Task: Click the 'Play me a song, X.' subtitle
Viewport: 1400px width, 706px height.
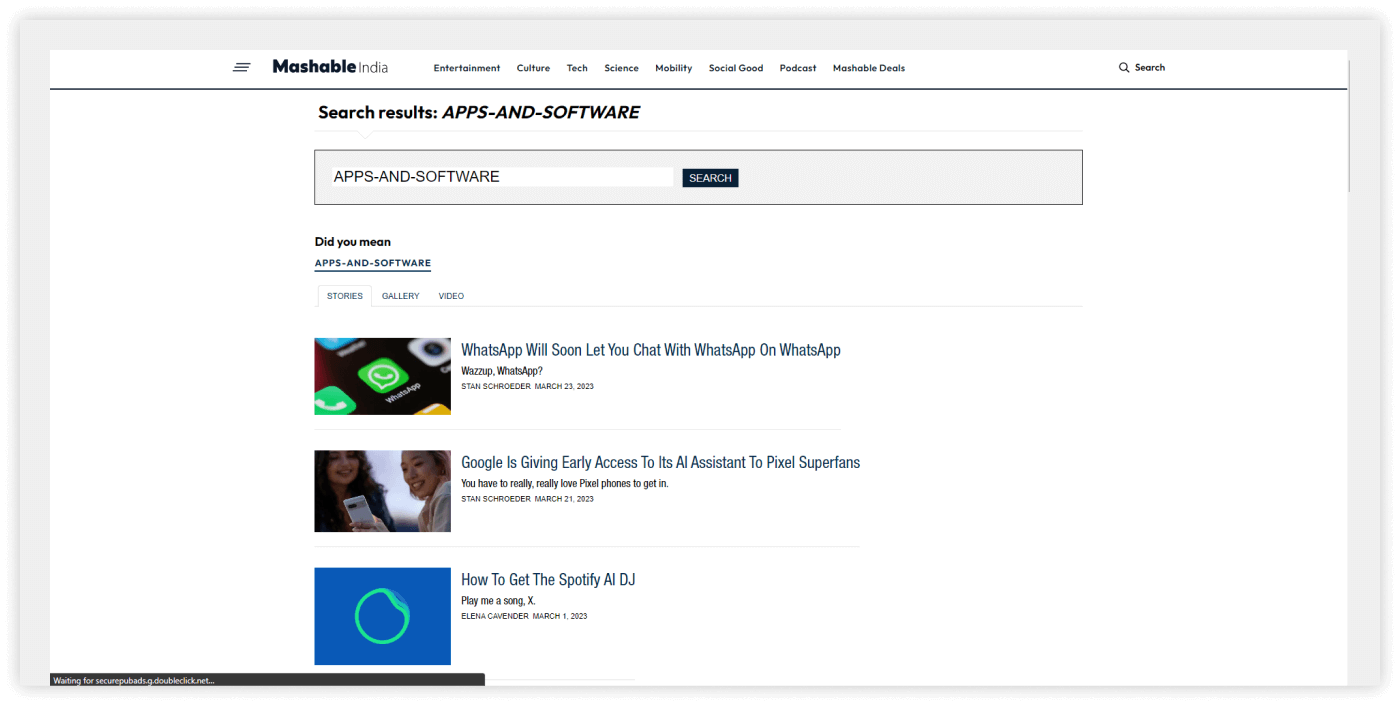Action: (x=498, y=601)
